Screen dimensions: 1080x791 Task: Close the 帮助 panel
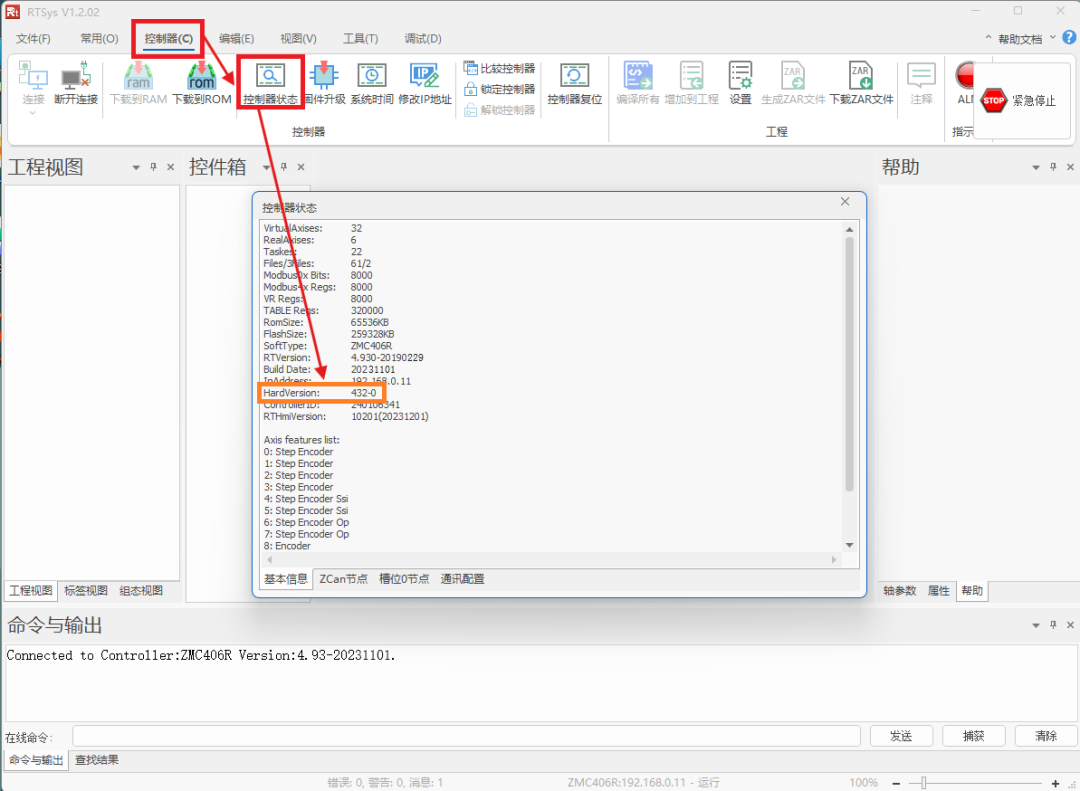[x=1070, y=167]
